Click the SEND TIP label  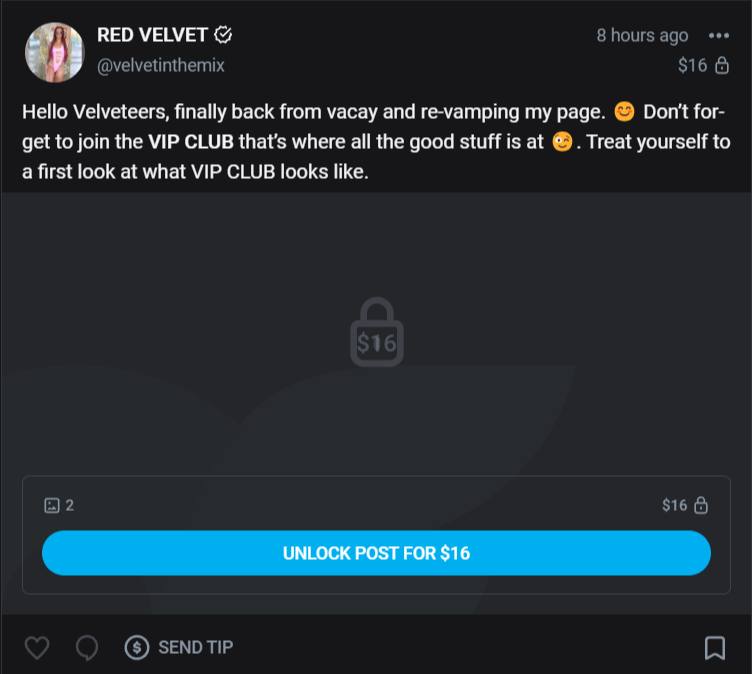coord(196,648)
